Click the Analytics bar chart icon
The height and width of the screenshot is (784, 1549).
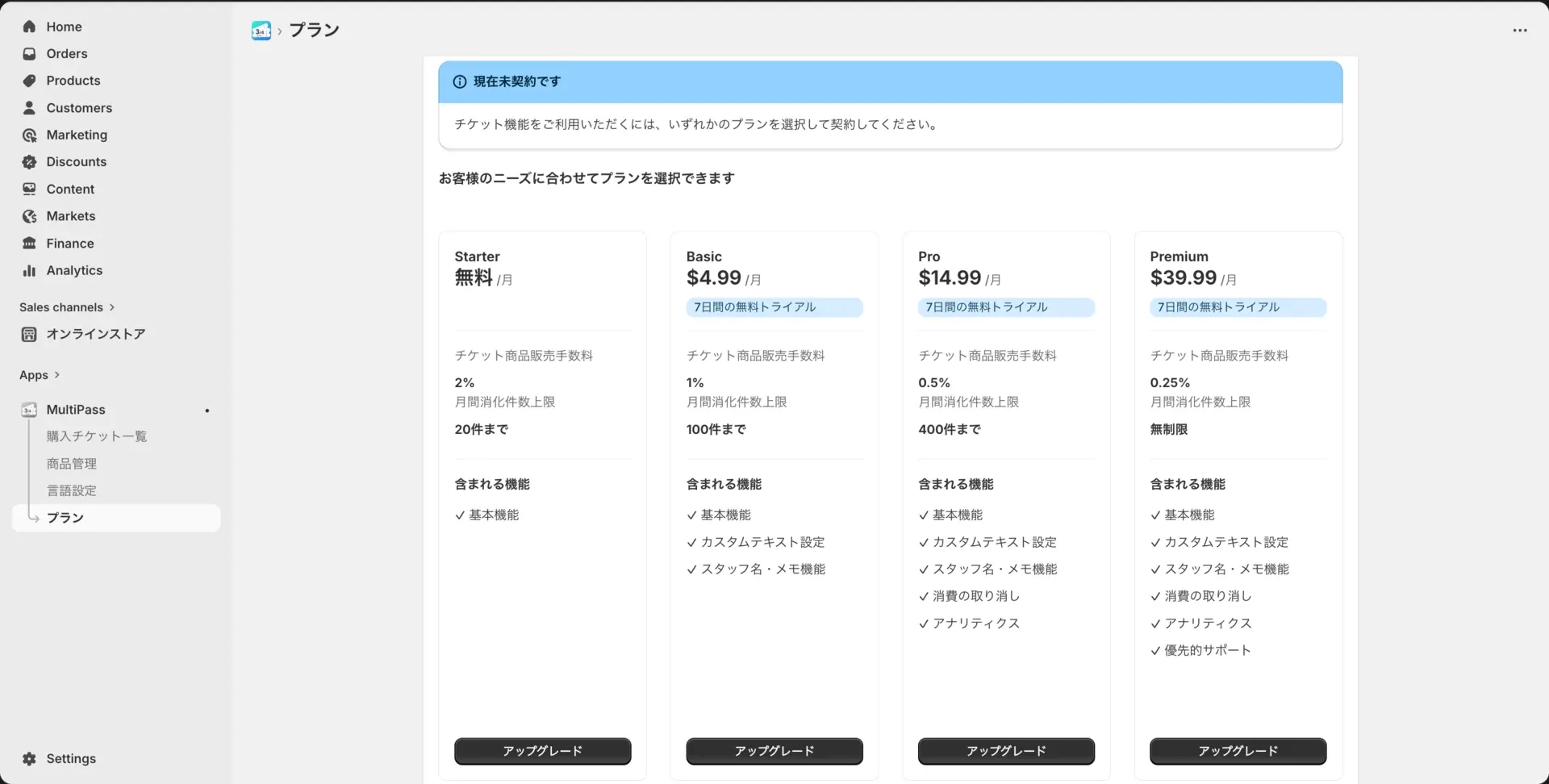click(x=29, y=270)
